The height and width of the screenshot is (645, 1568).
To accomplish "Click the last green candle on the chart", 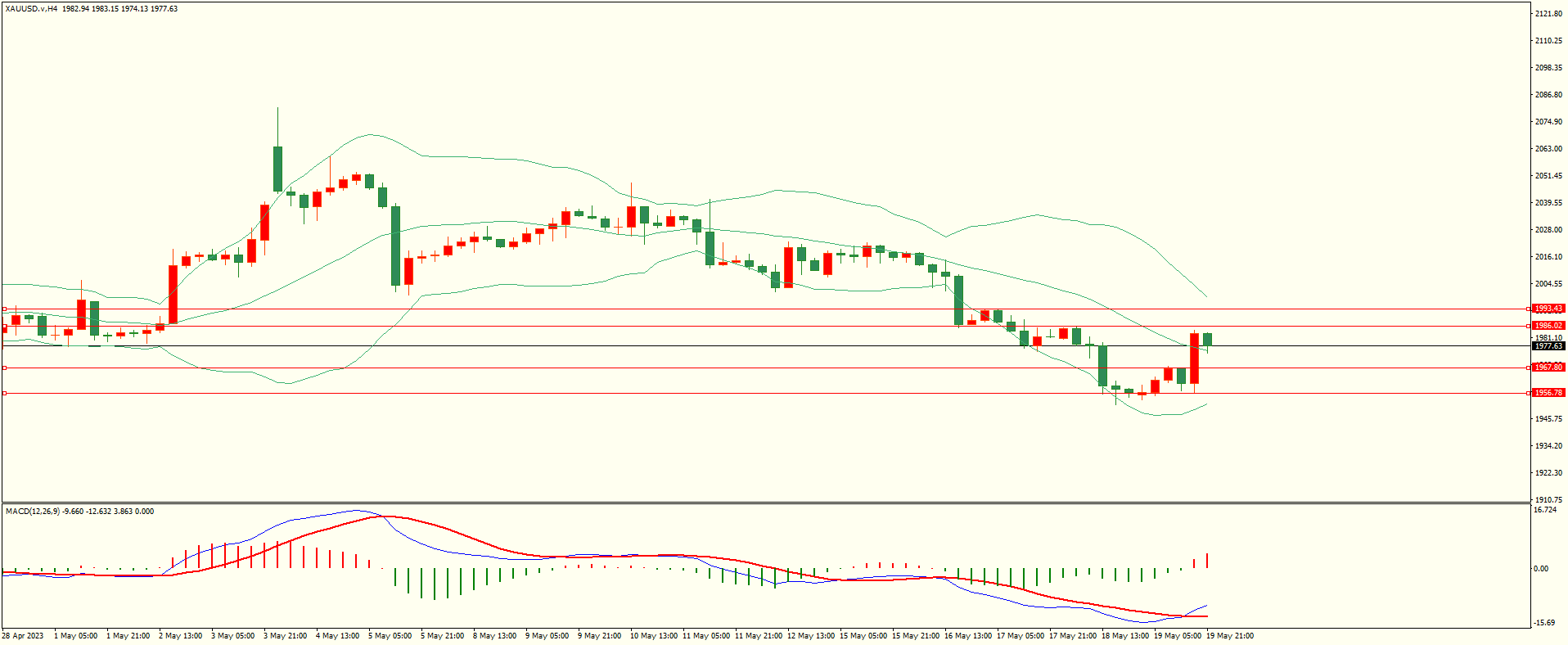I will tap(1207, 339).
